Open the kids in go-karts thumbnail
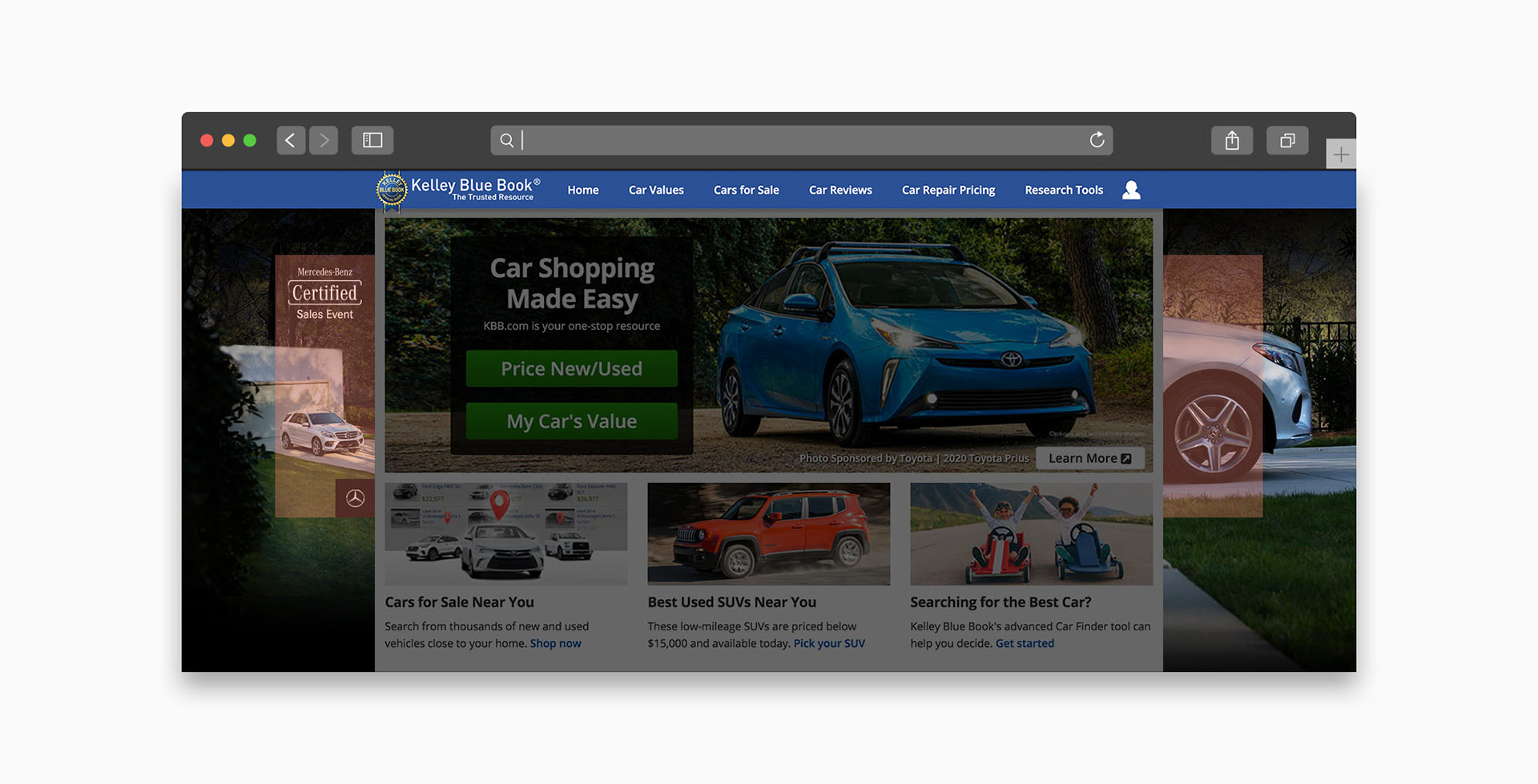The width and height of the screenshot is (1538, 784). click(1032, 533)
